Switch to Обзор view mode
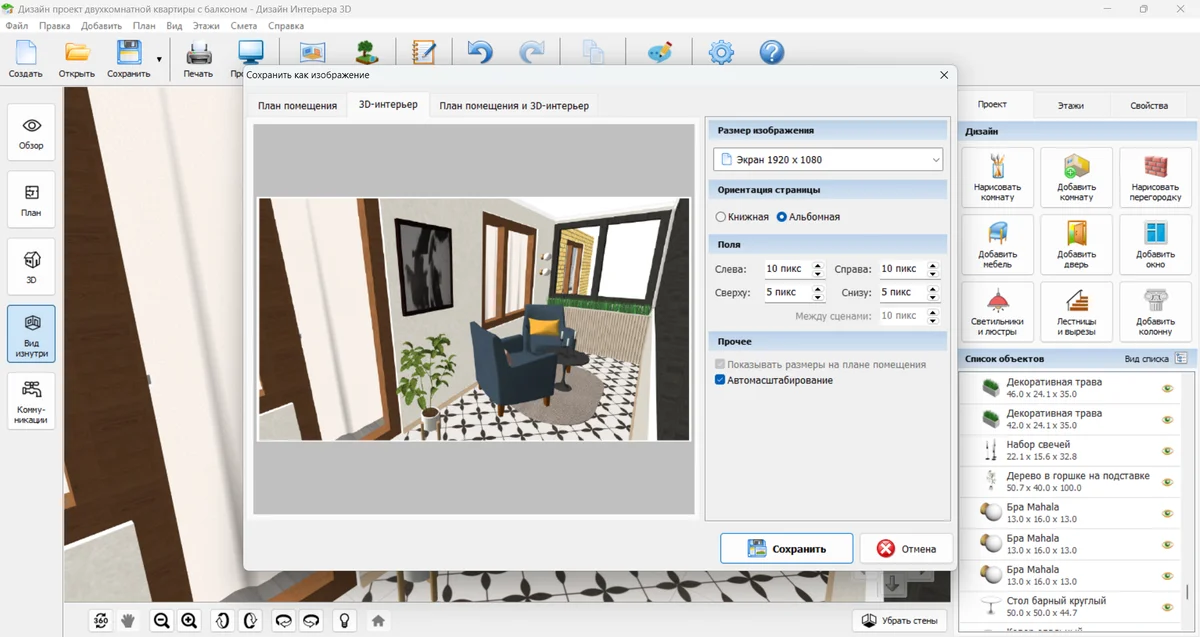 tap(31, 133)
